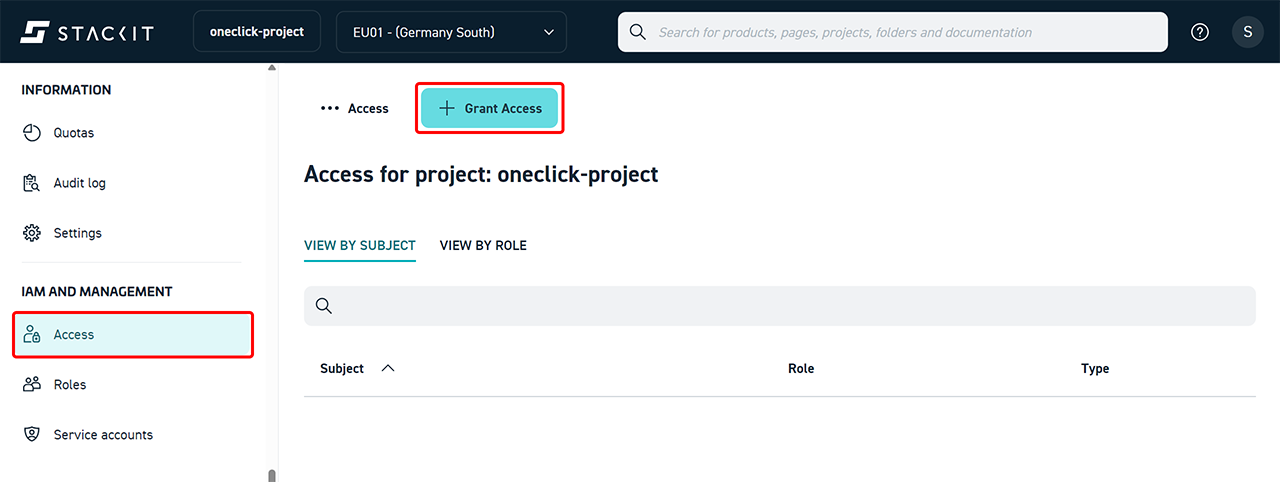Viewport: 1280px width, 482px height.
Task: Click the Grant Access button
Action: pos(489,108)
